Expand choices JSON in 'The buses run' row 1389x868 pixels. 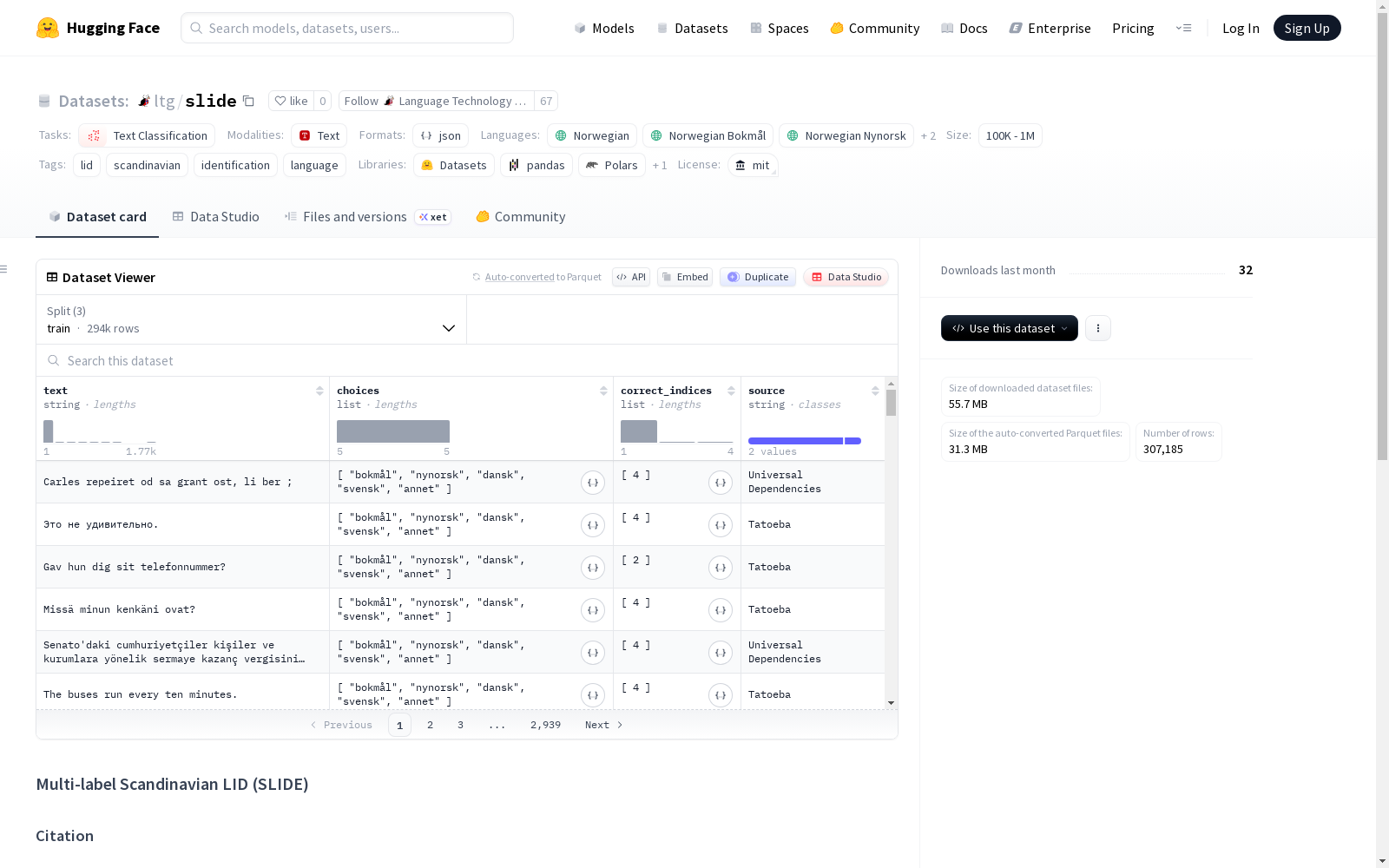click(x=593, y=695)
